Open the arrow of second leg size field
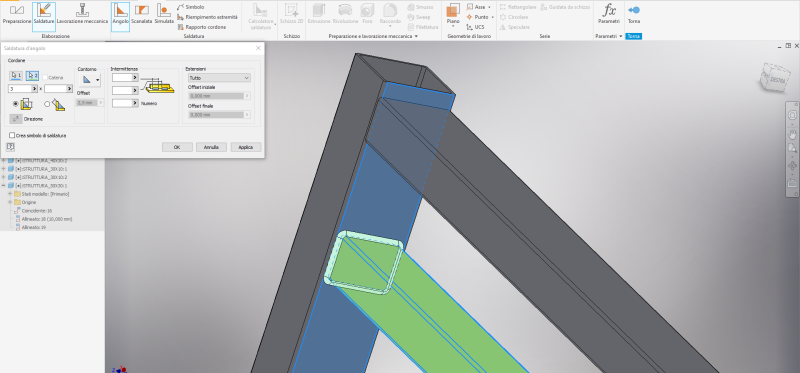Screen dimensions: 800x373 click(x=70, y=89)
